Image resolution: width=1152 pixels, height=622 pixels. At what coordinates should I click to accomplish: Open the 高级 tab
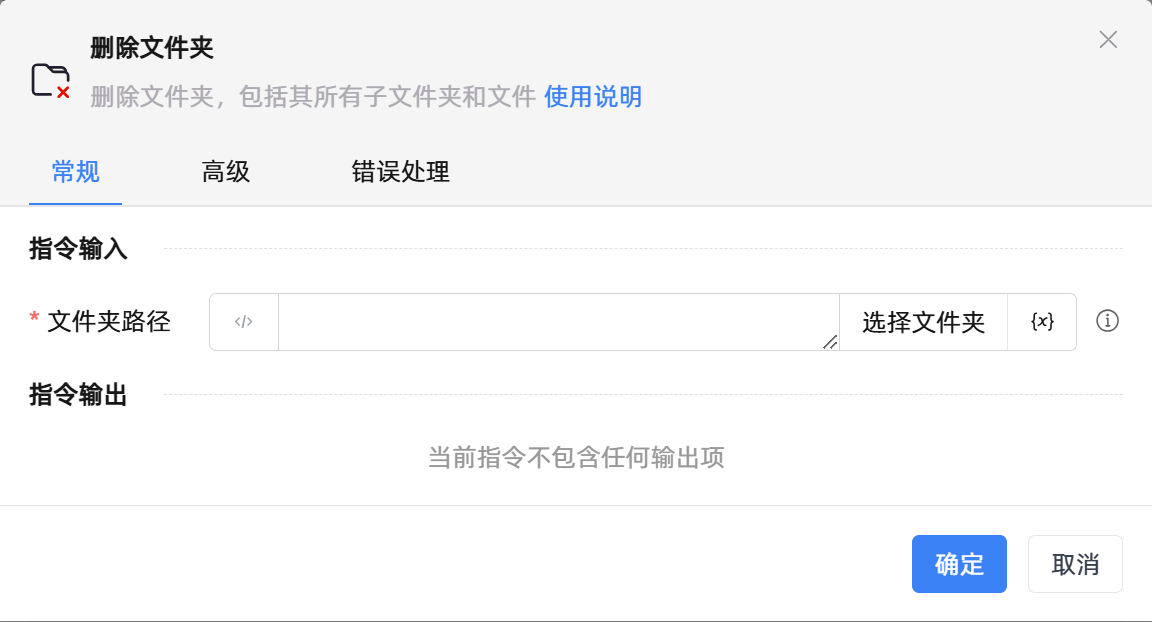coord(226,172)
